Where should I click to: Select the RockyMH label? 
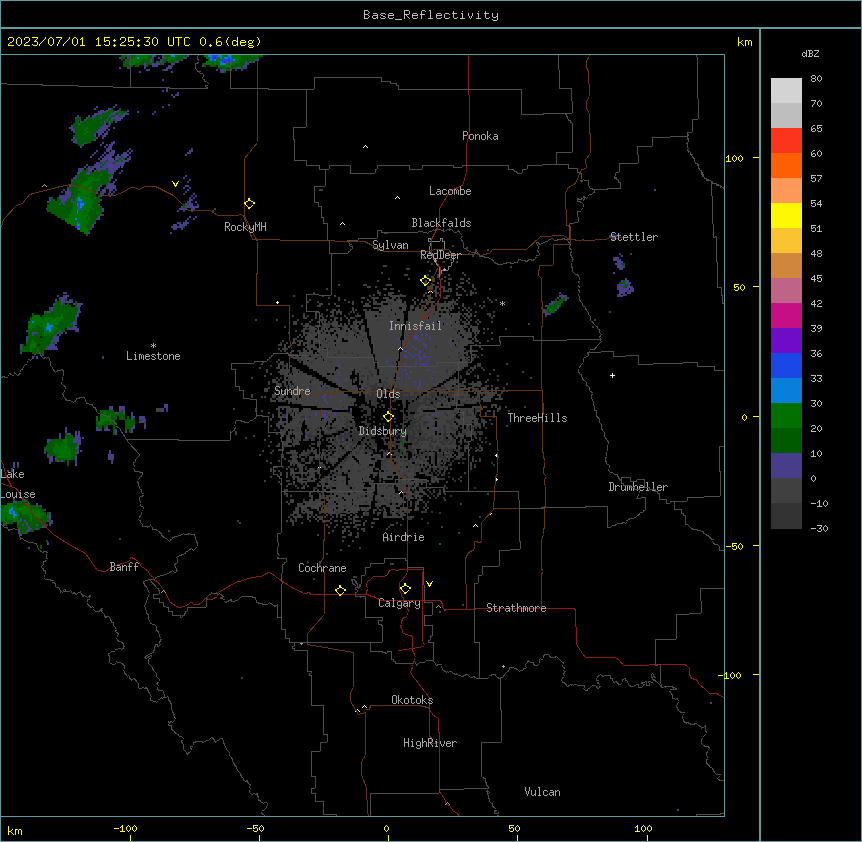pos(245,227)
